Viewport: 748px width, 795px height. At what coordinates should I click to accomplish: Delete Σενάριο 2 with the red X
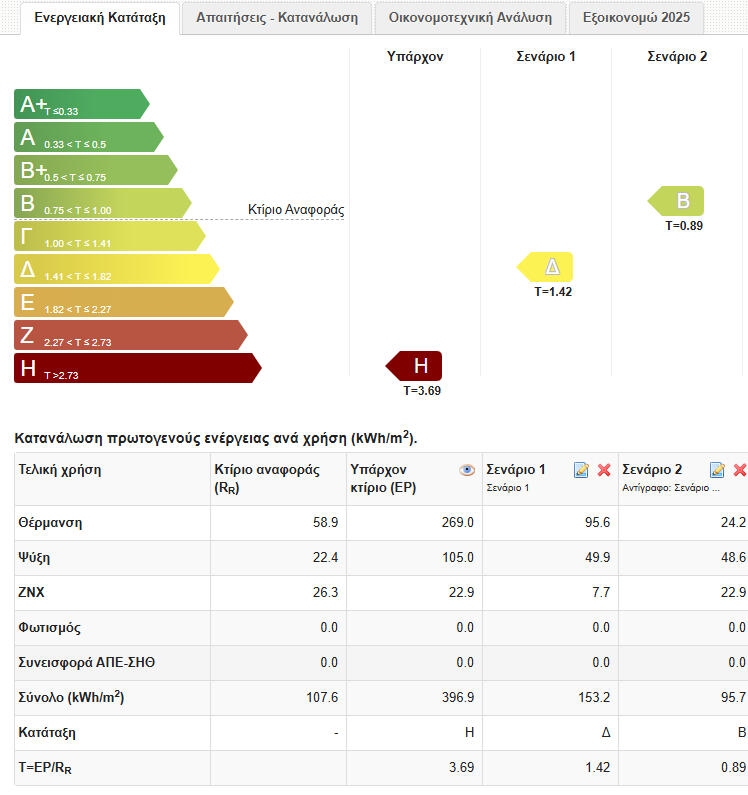point(740,470)
